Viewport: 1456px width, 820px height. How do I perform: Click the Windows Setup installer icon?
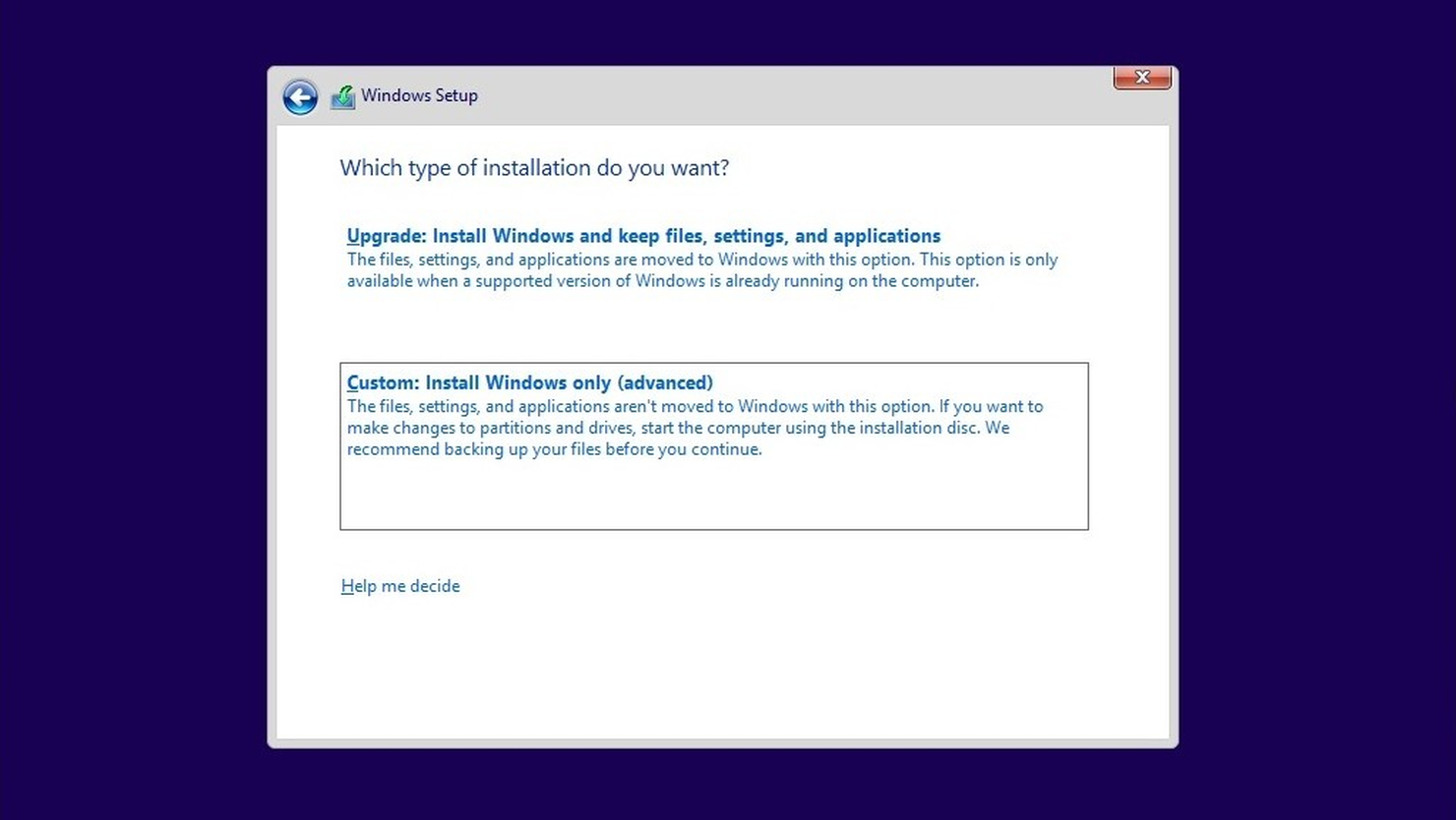click(342, 96)
